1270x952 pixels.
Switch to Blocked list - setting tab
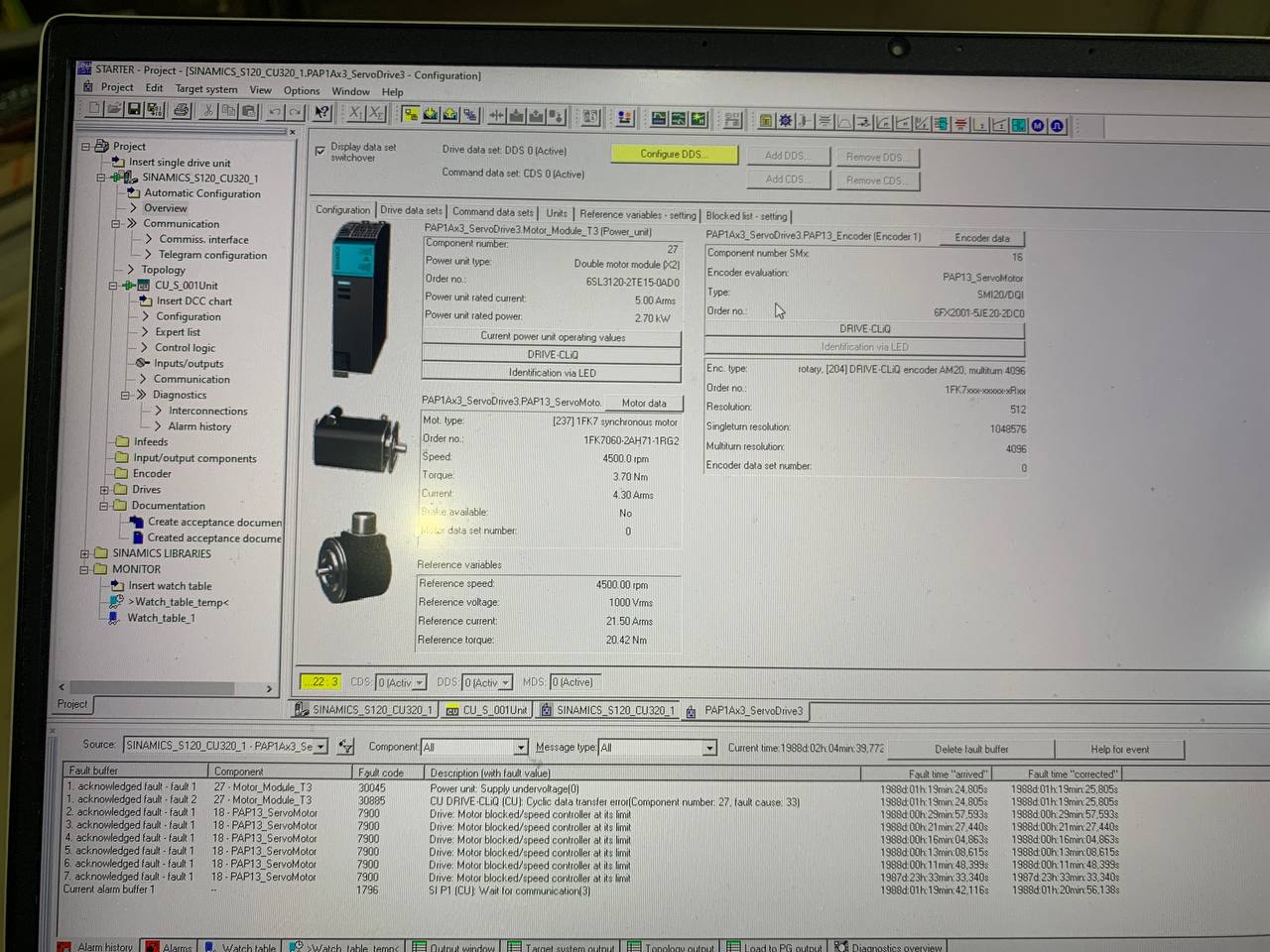[x=746, y=215]
